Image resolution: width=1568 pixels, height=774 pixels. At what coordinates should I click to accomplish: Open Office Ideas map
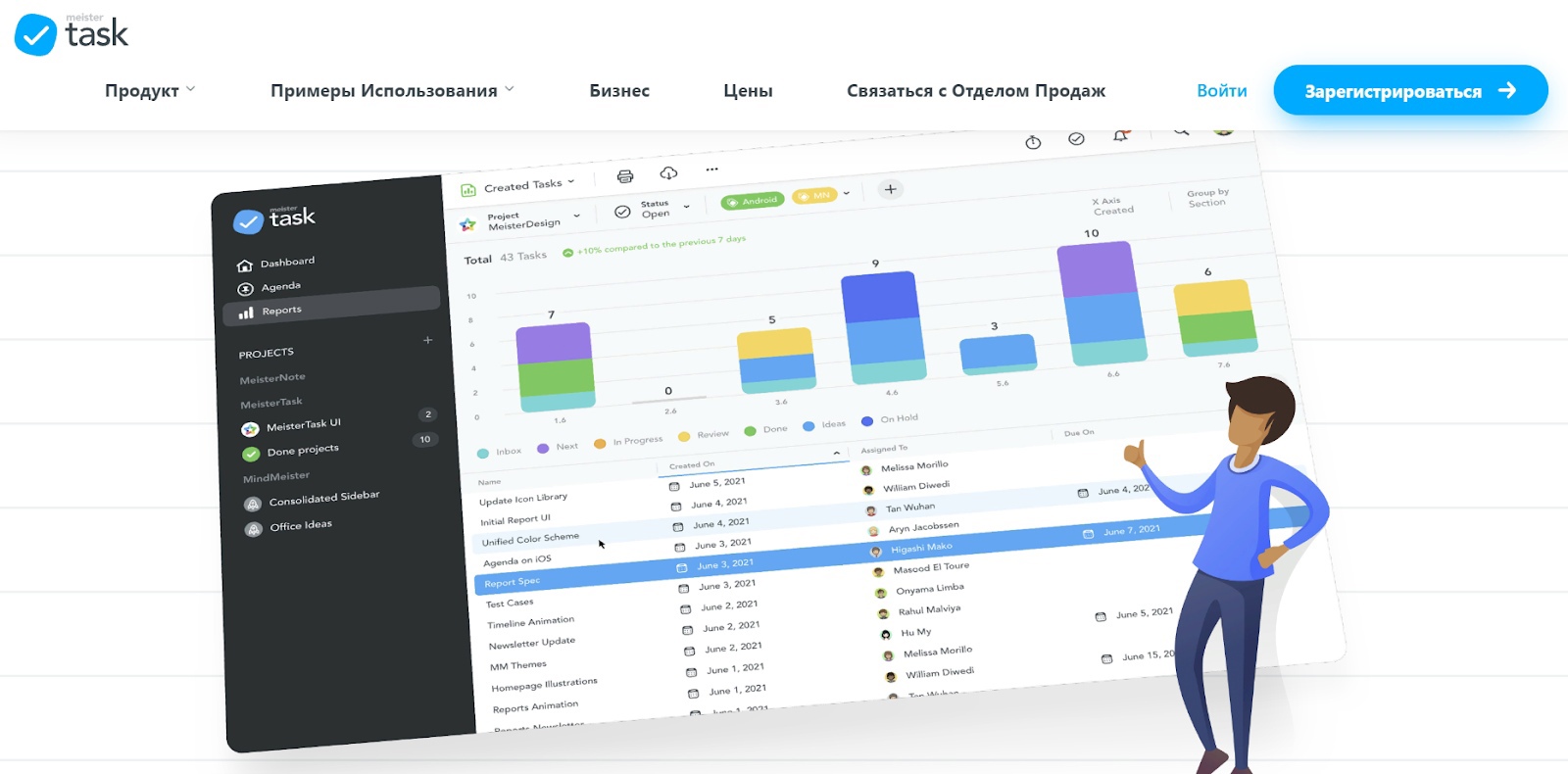289,527
